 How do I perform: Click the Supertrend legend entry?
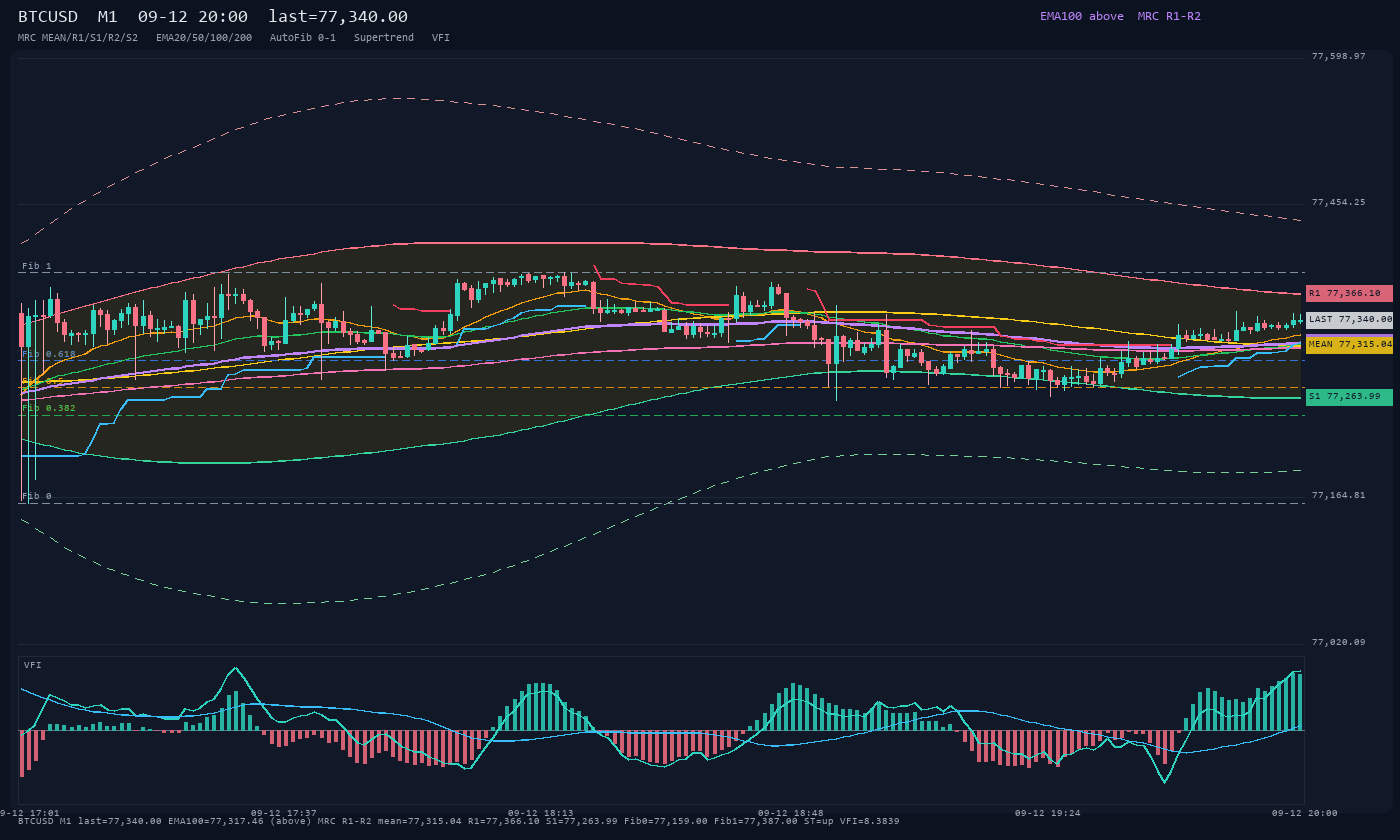(384, 37)
